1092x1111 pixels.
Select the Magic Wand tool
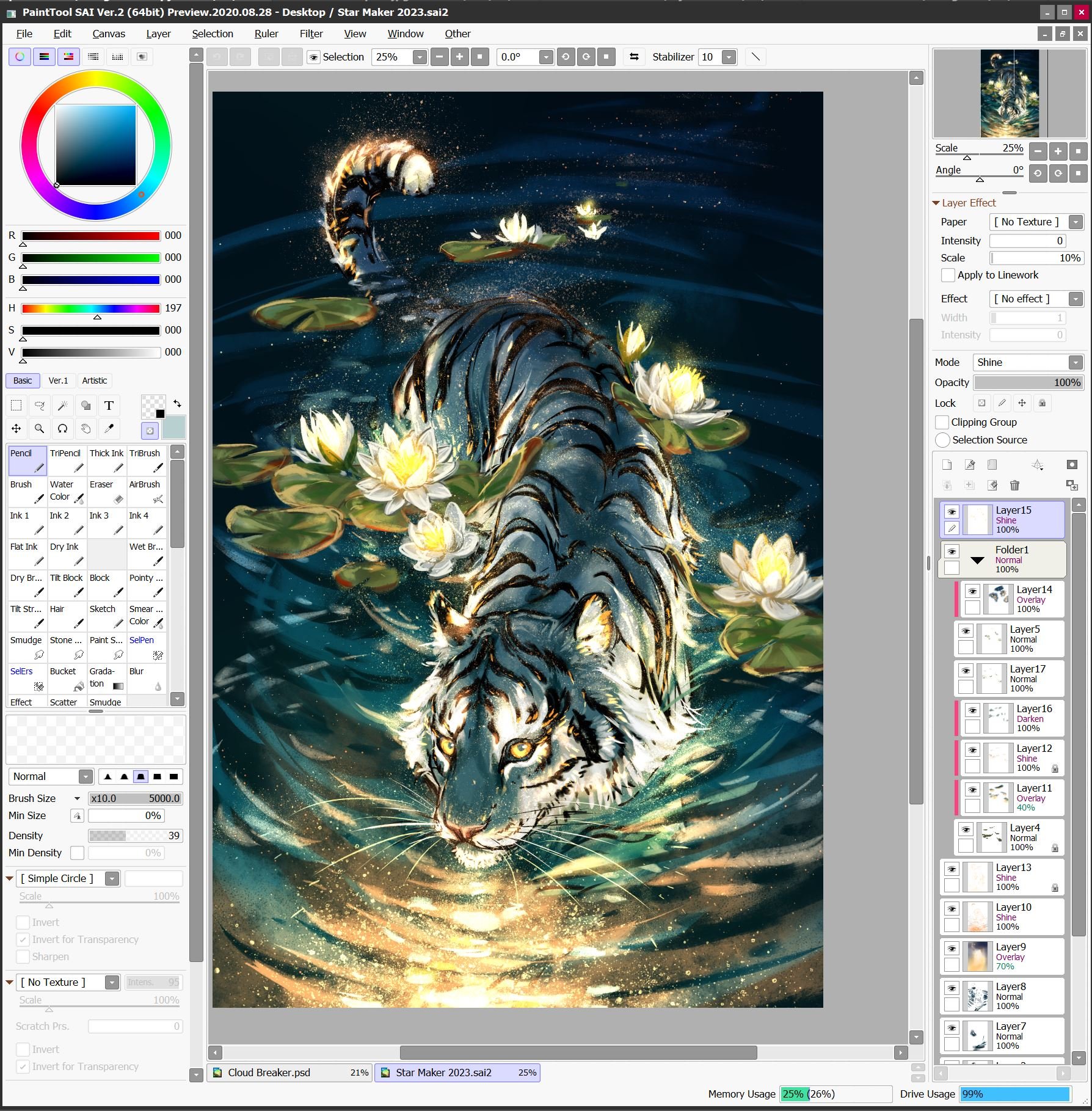tap(63, 406)
